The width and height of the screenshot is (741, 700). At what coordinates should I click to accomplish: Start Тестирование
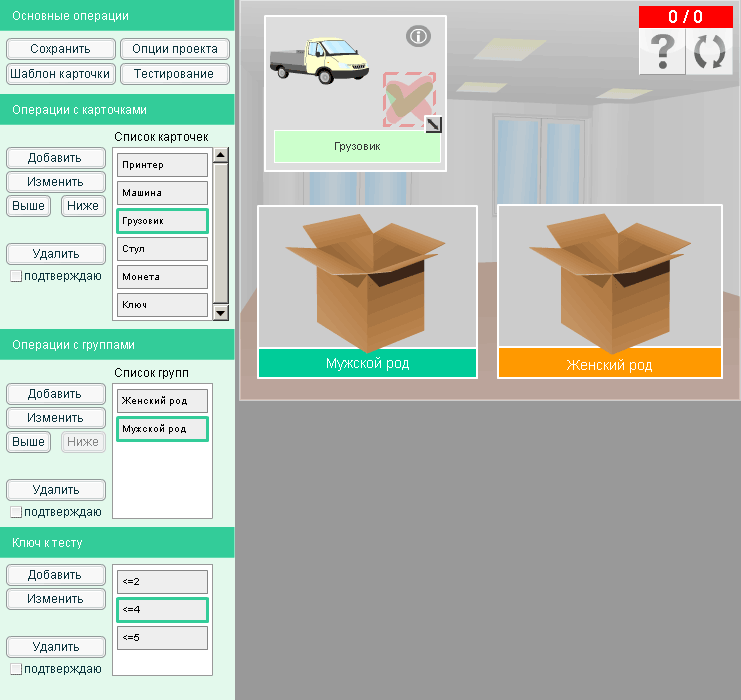175,74
